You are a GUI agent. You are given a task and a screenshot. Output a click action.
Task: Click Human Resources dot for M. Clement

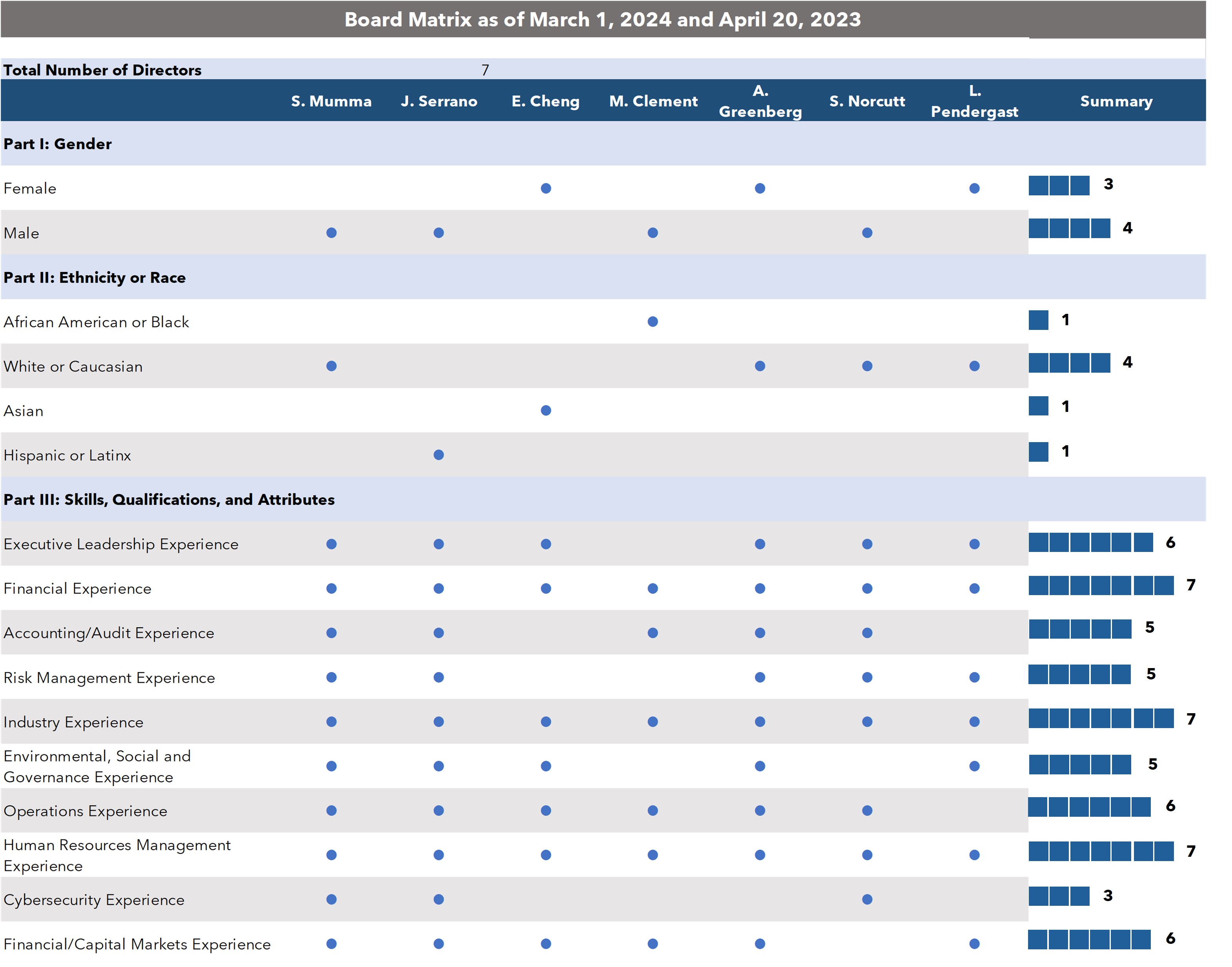[x=653, y=855]
